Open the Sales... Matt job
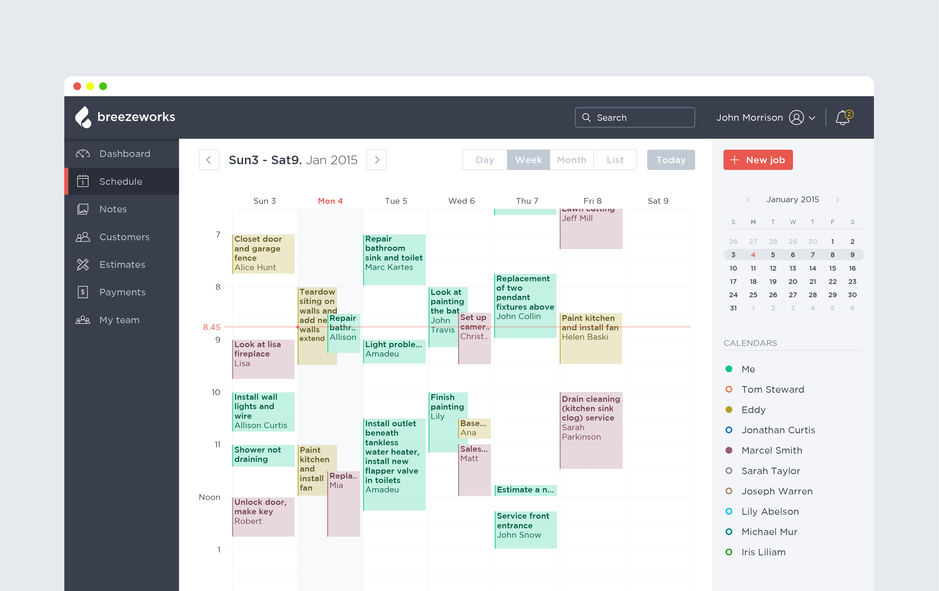Screen dimensions: 939x591 (x=474, y=470)
